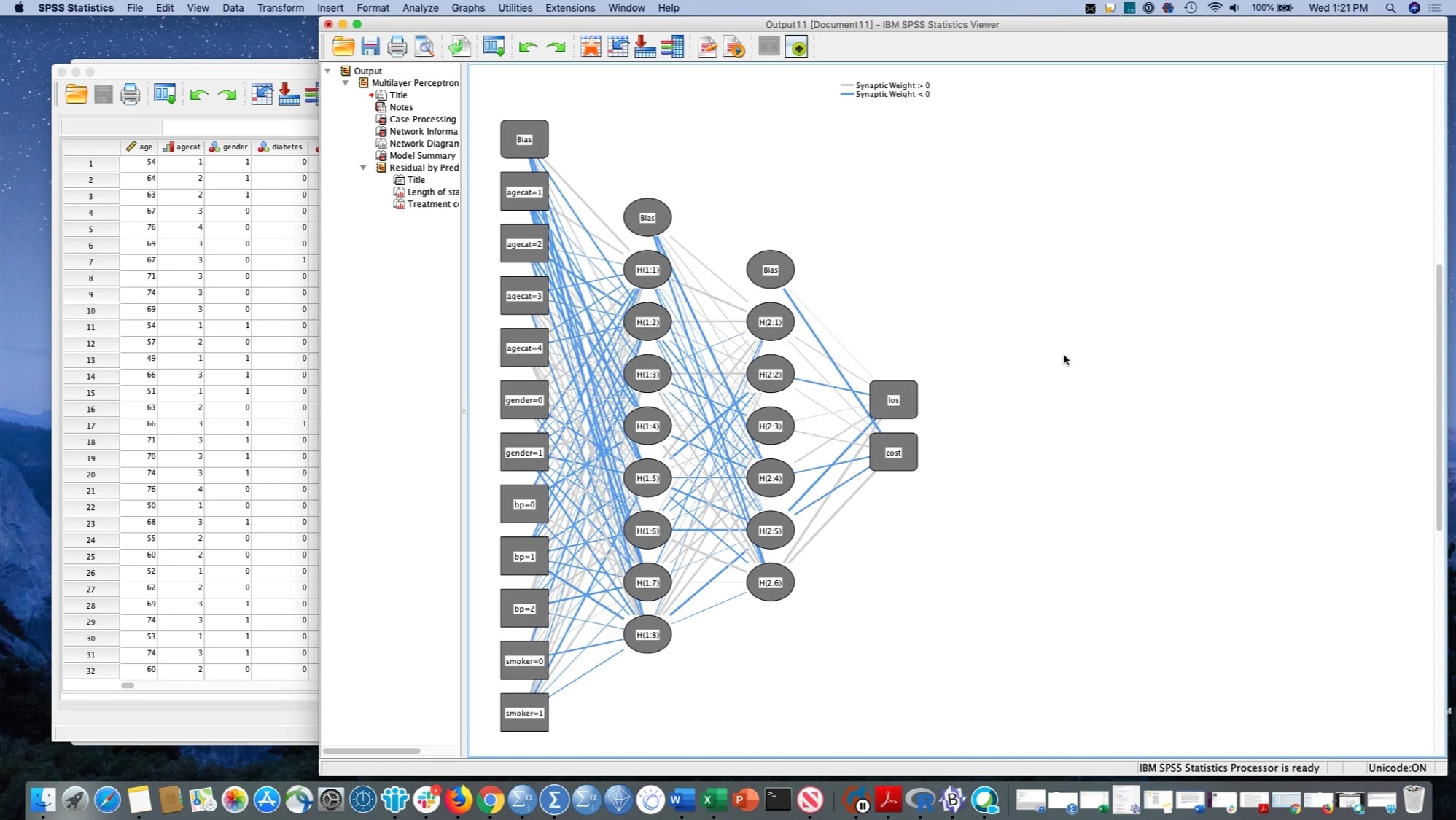The width and height of the screenshot is (1456, 820).
Task: Collapse the Output tree section
Action: [328, 70]
